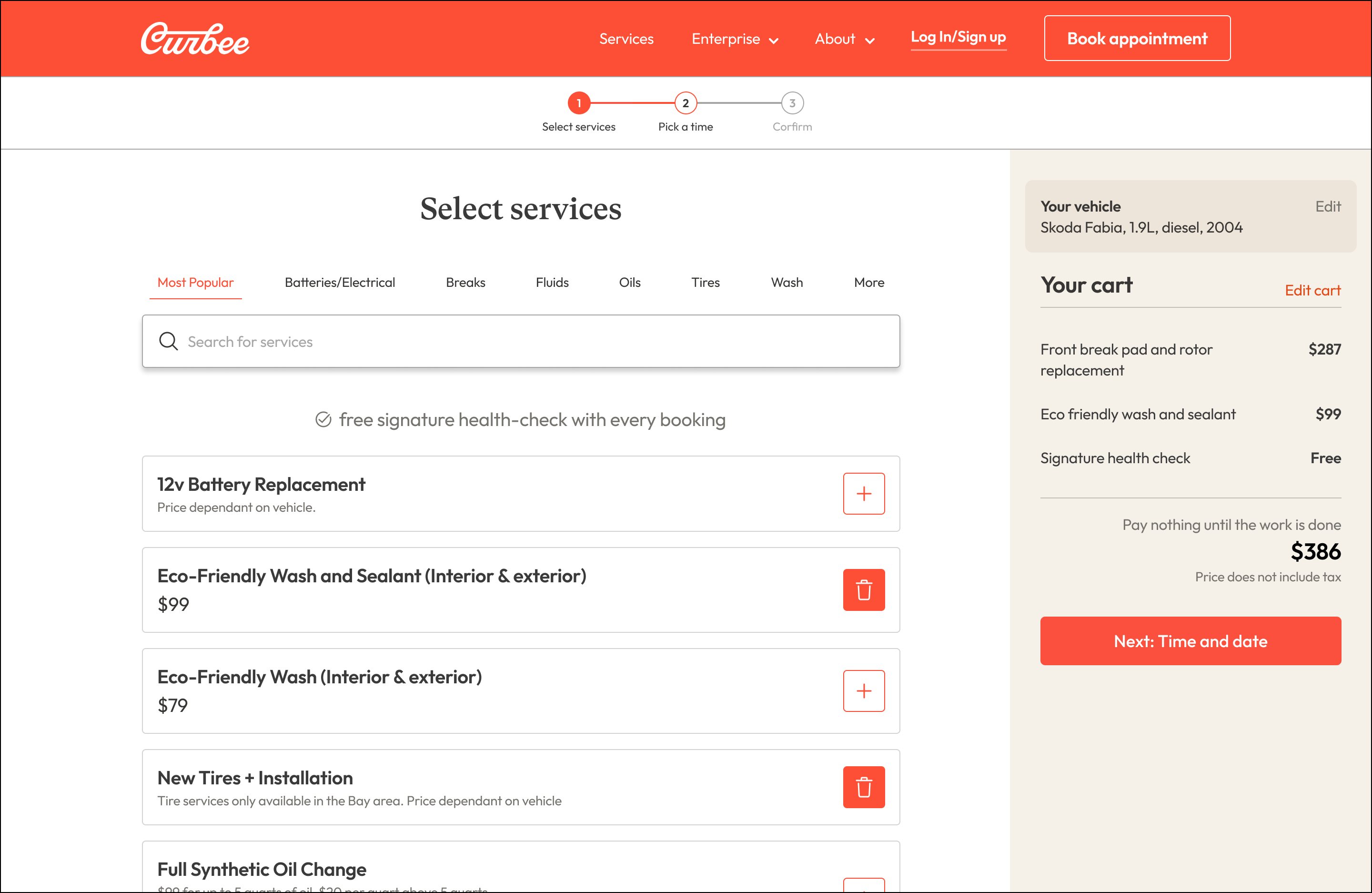The image size is (1372, 893).
Task: Click New Tires + Installation title
Action: (x=255, y=778)
